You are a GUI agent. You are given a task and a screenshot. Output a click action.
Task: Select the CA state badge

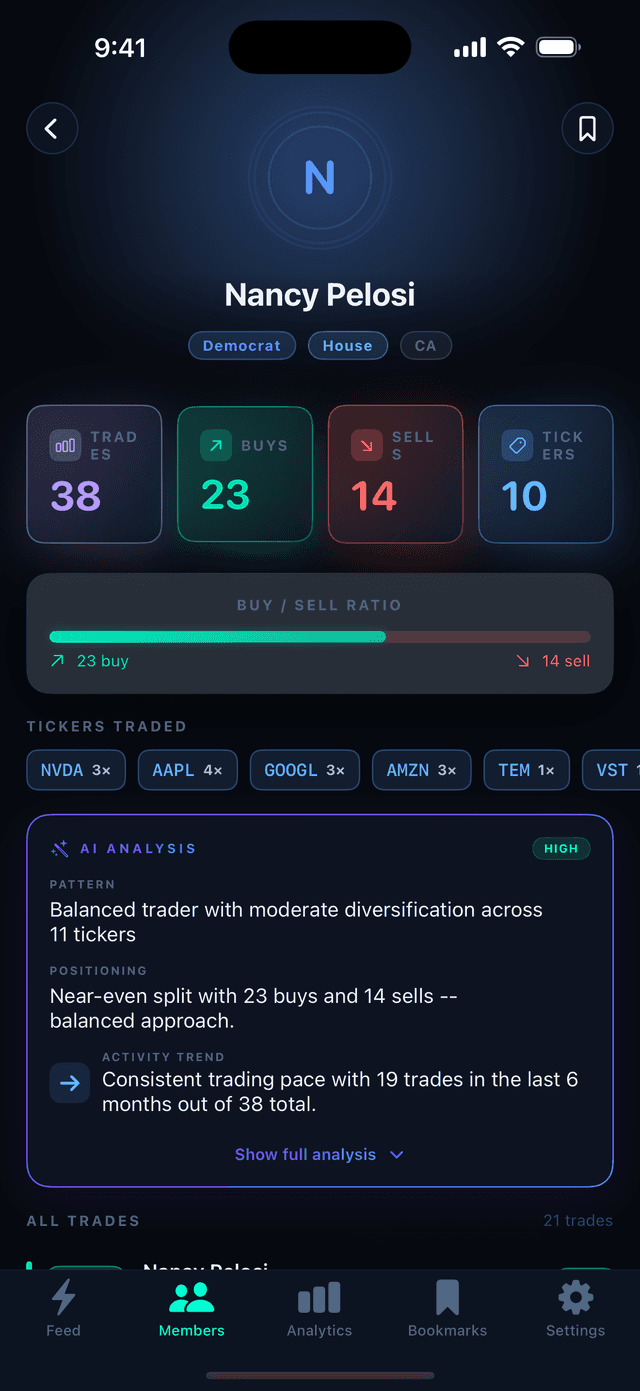pyautogui.click(x=425, y=345)
